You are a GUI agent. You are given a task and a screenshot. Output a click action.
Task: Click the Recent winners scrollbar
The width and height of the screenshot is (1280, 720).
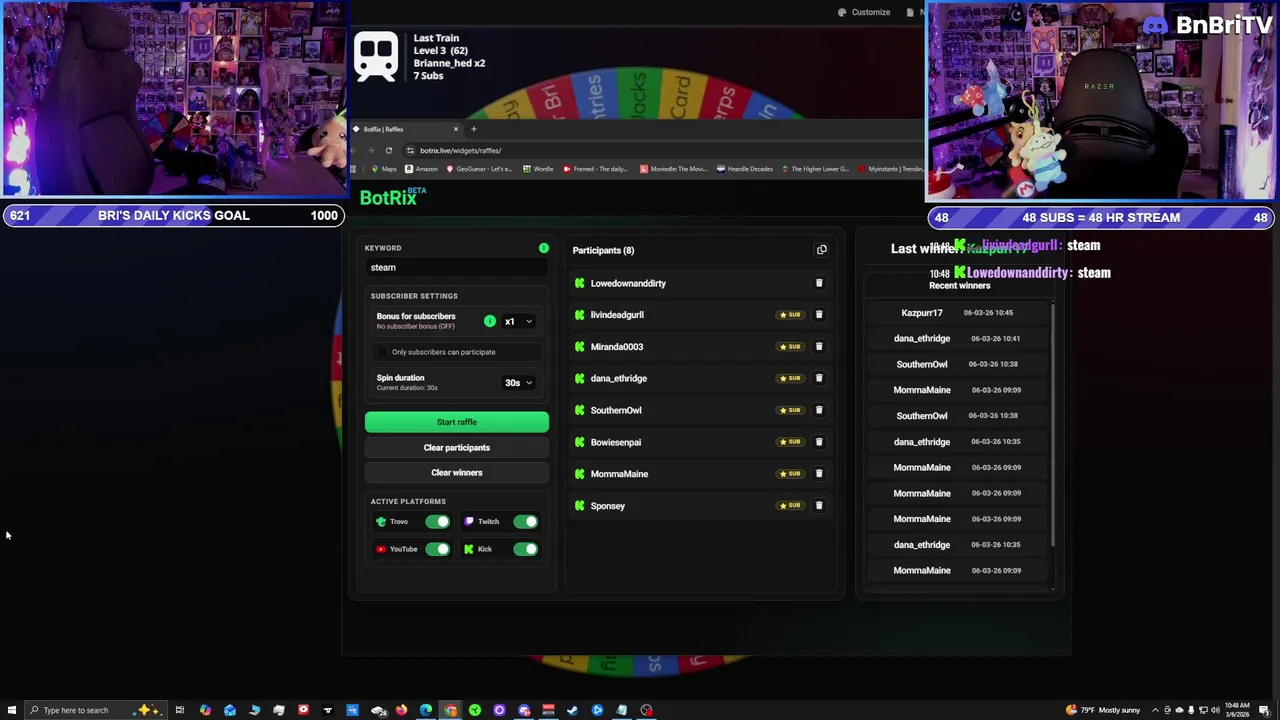point(1054,425)
